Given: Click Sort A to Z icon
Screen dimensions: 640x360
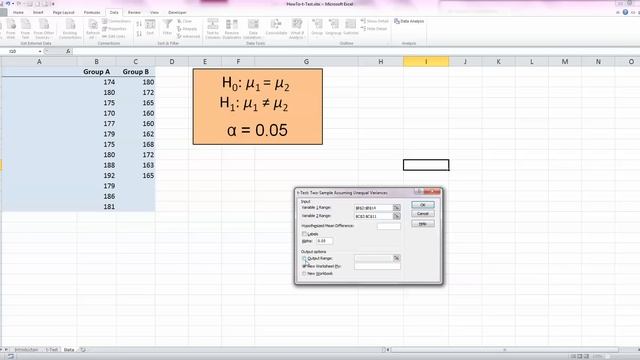Looking at the screenshot, I should (x=139, y=24).
